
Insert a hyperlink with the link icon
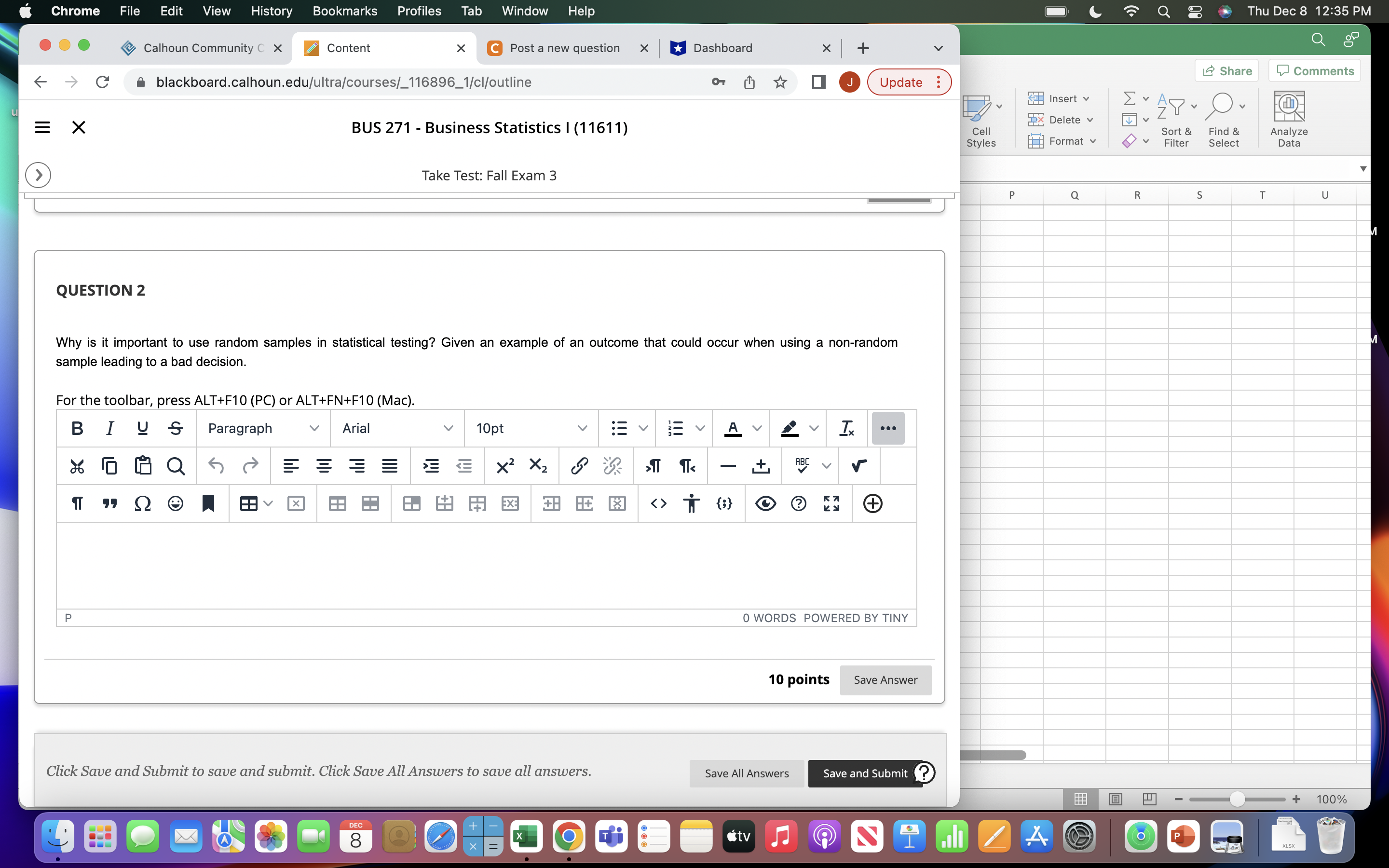coord(579,465)
